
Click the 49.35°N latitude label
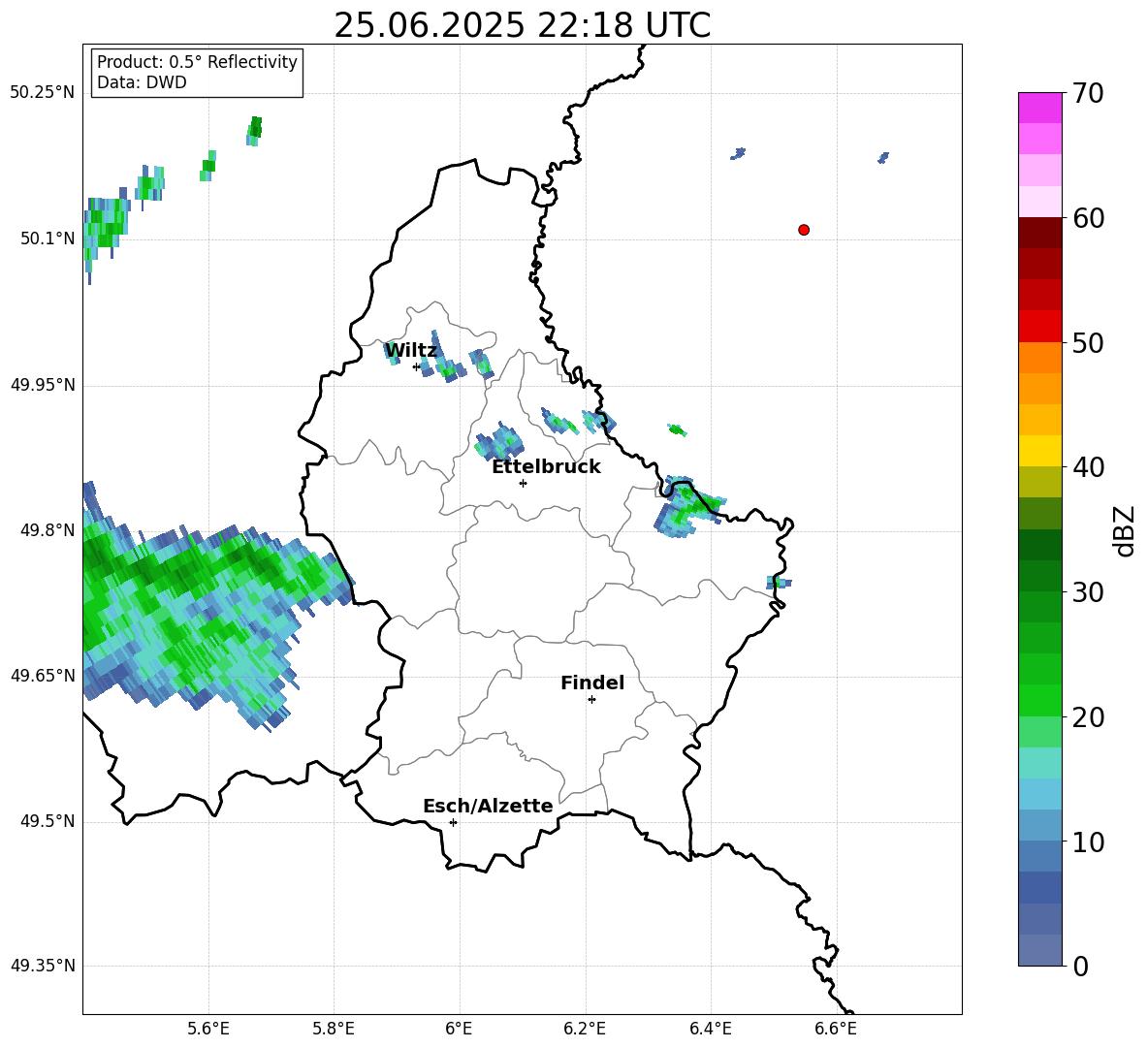43,967
